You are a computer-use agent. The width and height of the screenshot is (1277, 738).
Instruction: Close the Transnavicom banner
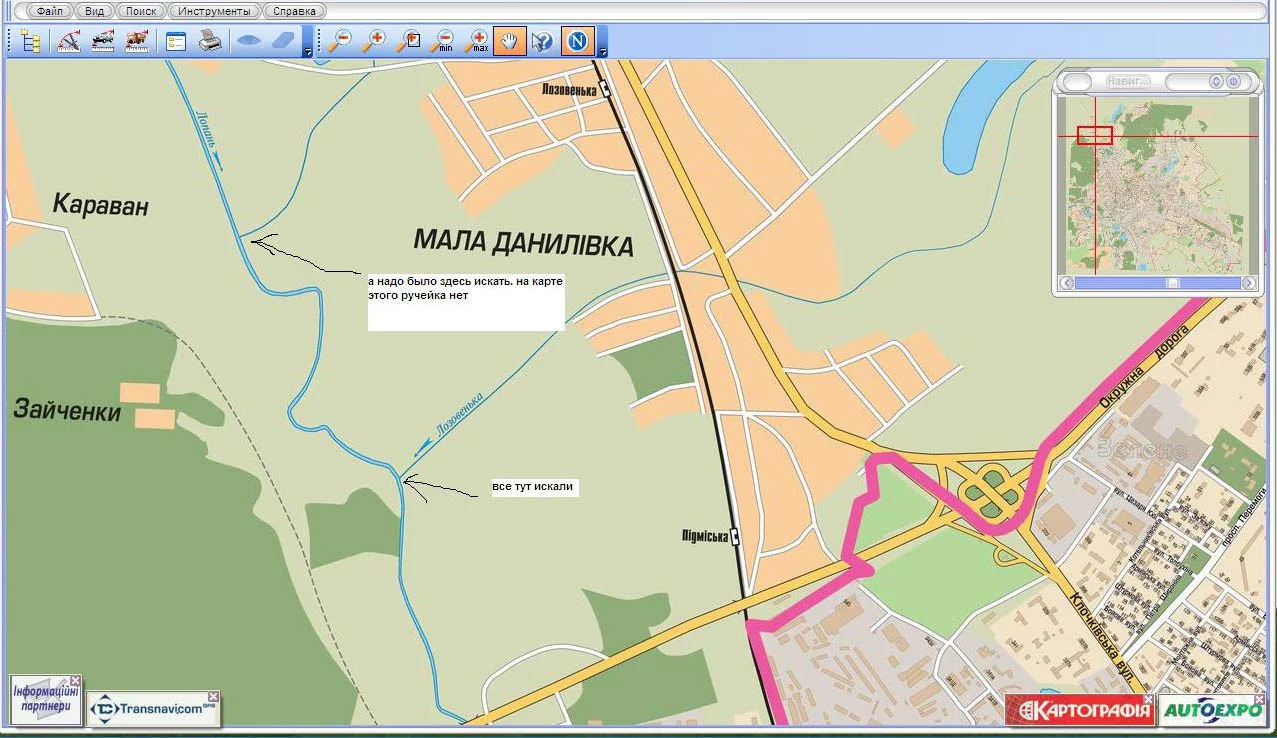tap(213, 697)
